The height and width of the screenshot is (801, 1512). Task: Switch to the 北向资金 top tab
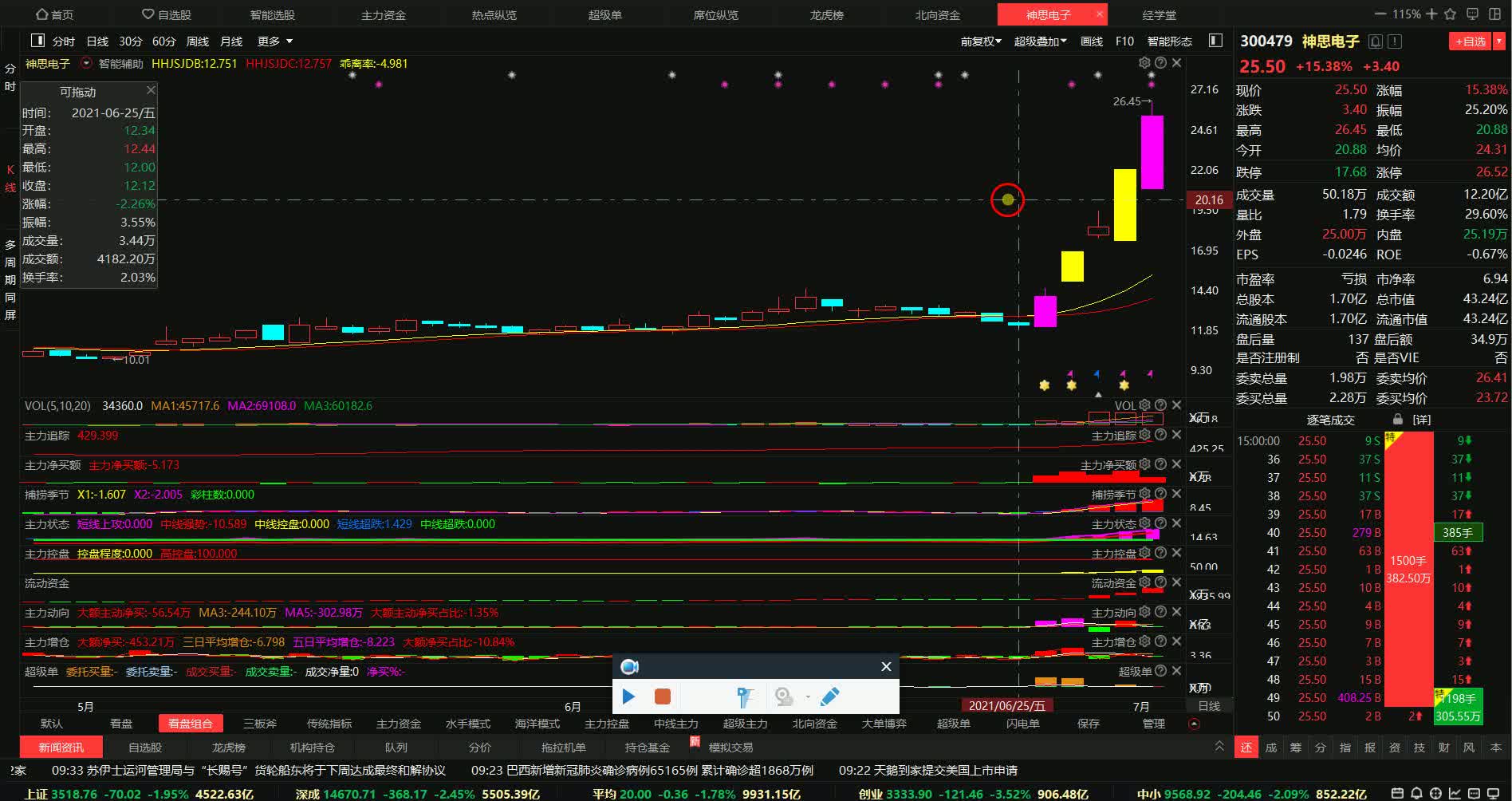pos(938,15)
